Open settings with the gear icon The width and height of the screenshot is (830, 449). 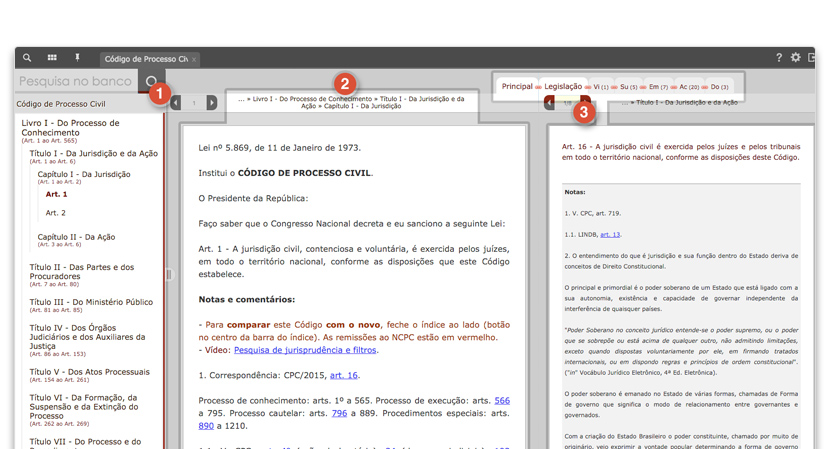click(796, 58)
